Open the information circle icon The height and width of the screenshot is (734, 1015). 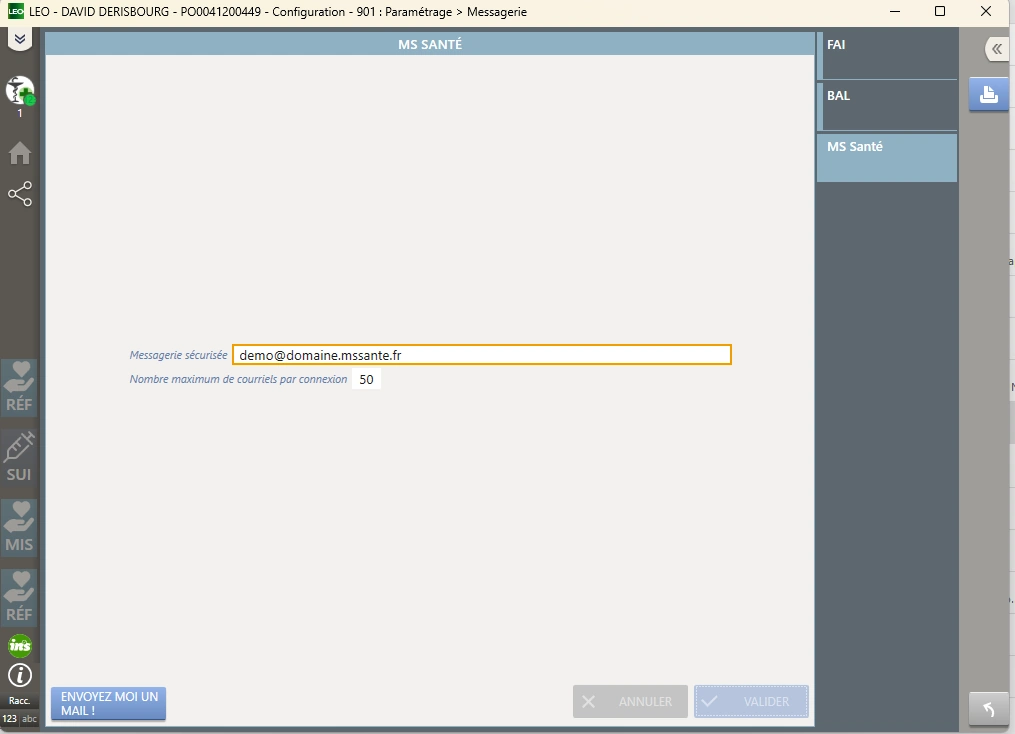[x=20, y=675]
